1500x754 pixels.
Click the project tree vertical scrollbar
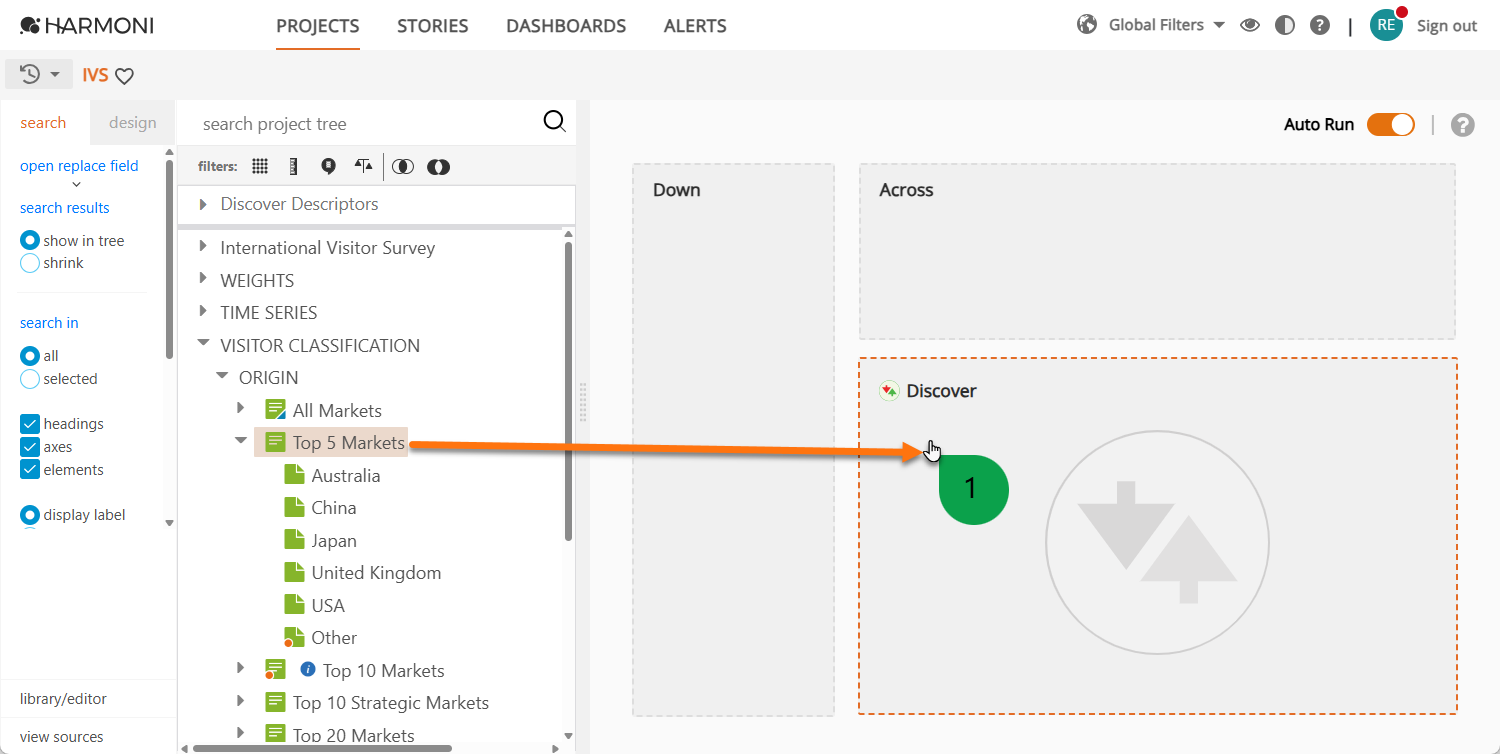pyautogui.click(x=568, y=390)
